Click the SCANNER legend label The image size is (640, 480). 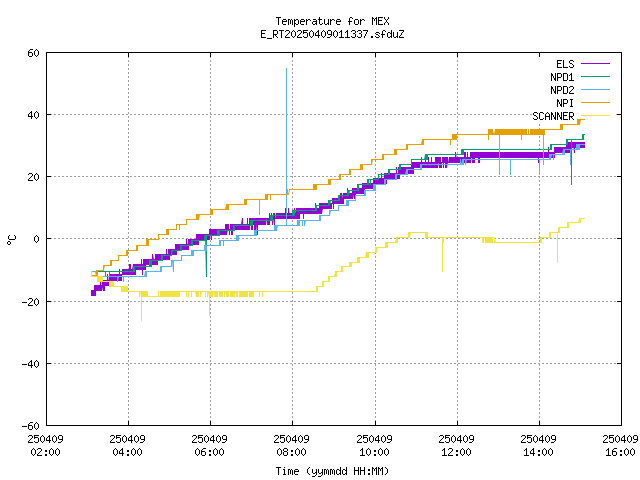tap(553, 116)
